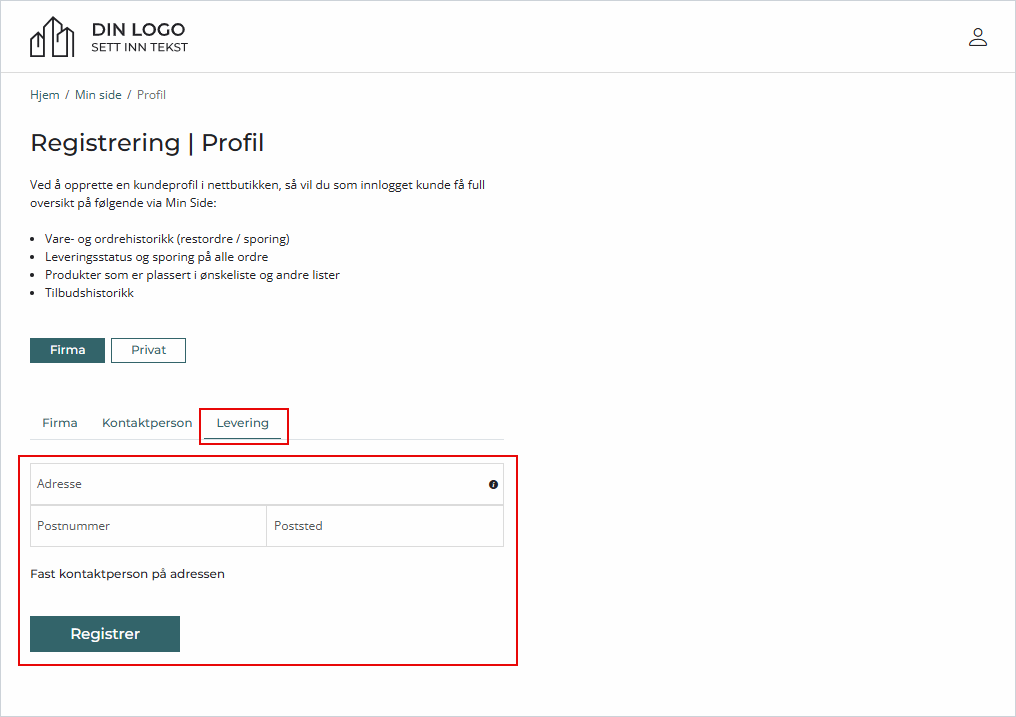Go to Hjem in the breadcrumb
1016x717 pixels.
tap(45, 95)
